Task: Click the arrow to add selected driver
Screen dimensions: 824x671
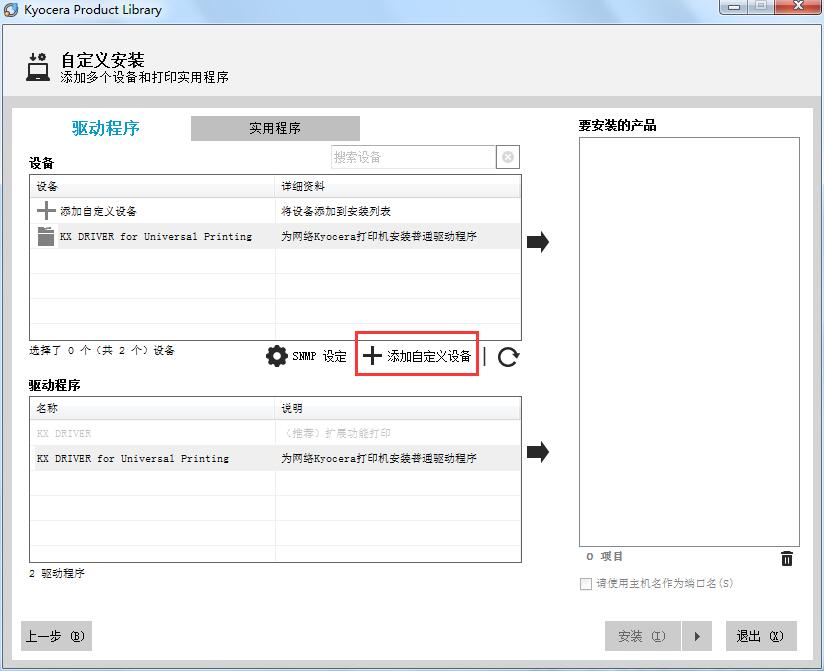Action: 538,452
